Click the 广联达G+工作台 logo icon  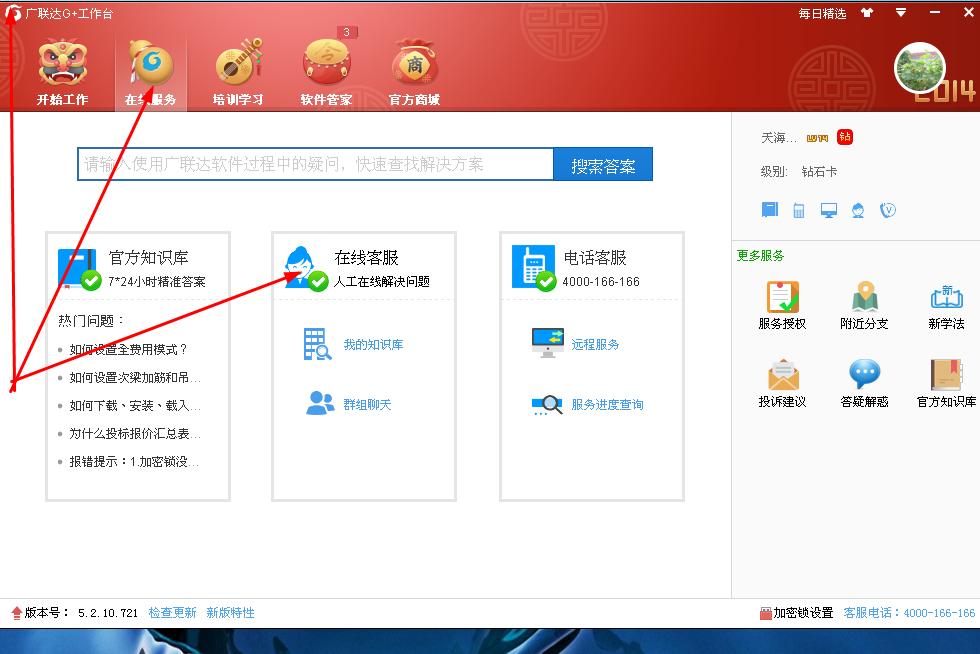[x=13, y=13]
